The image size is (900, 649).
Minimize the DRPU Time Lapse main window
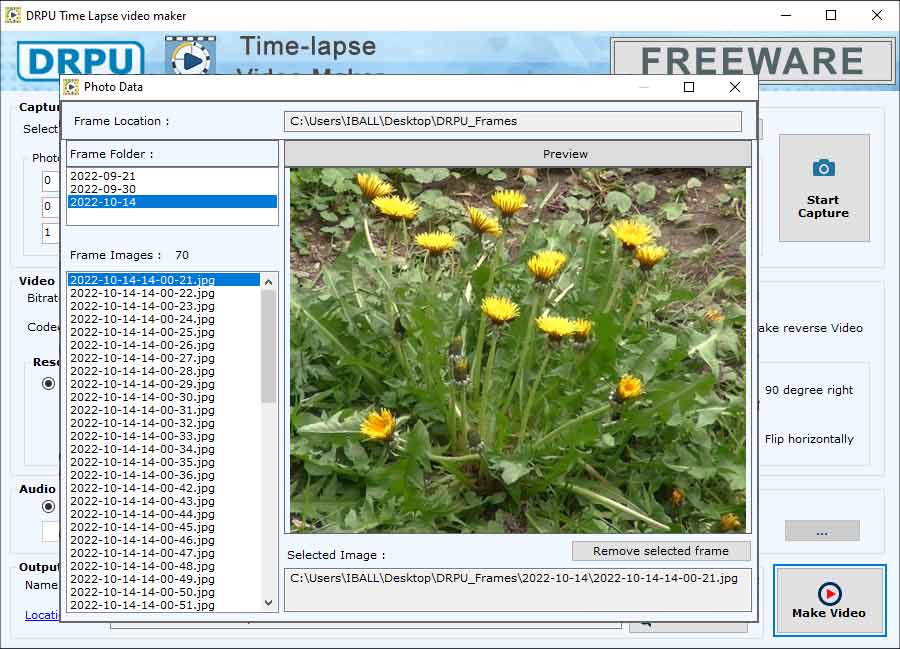tap(786, 15)
